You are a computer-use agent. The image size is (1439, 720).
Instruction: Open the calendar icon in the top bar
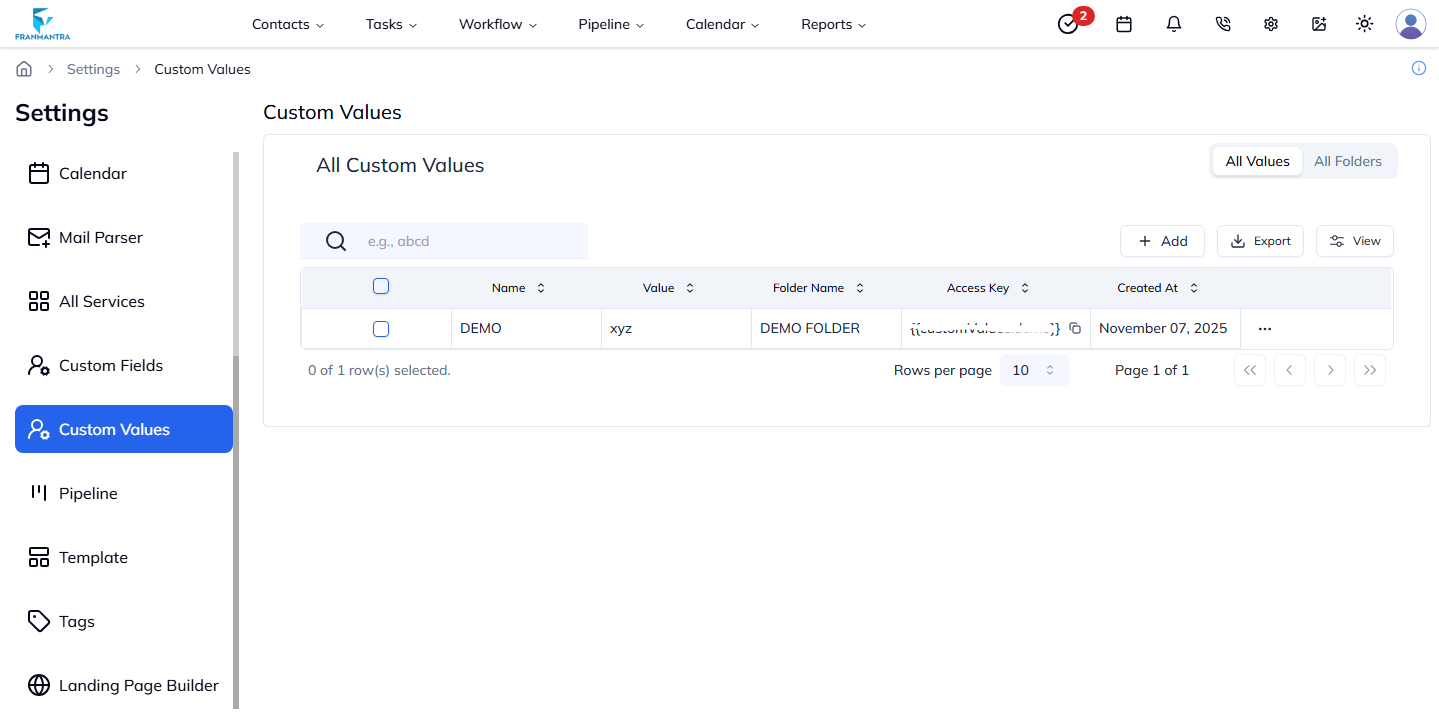(1123, 23)
